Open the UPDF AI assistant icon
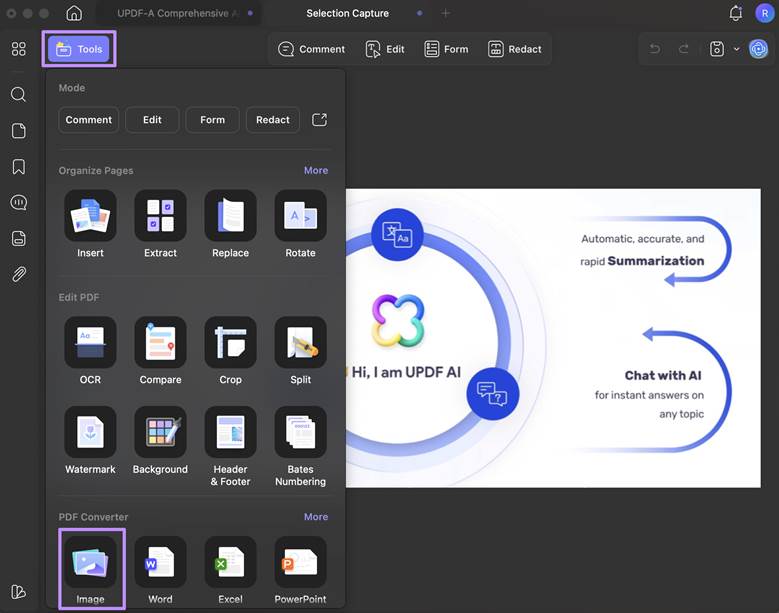The image size is (779, 613). 759,49
